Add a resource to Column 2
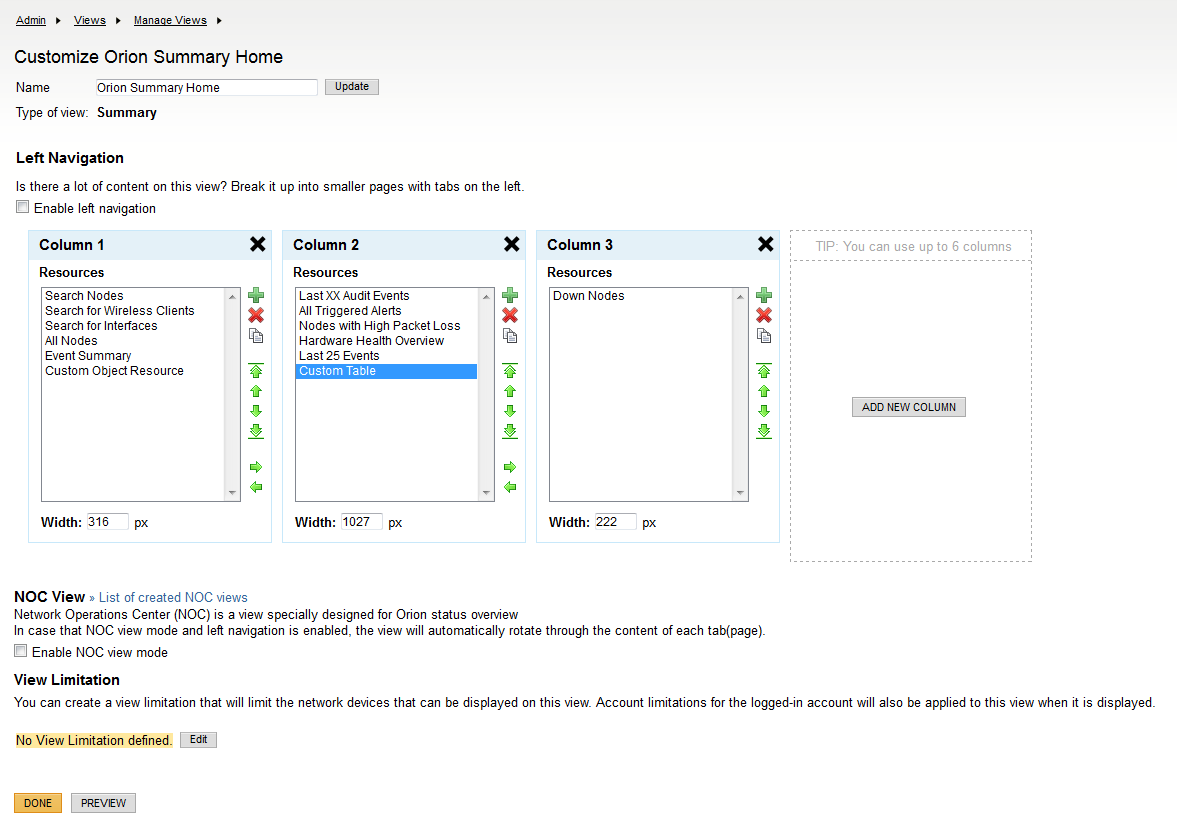The width and height of the screenshot is (1177, 833). tap(510, 295)
